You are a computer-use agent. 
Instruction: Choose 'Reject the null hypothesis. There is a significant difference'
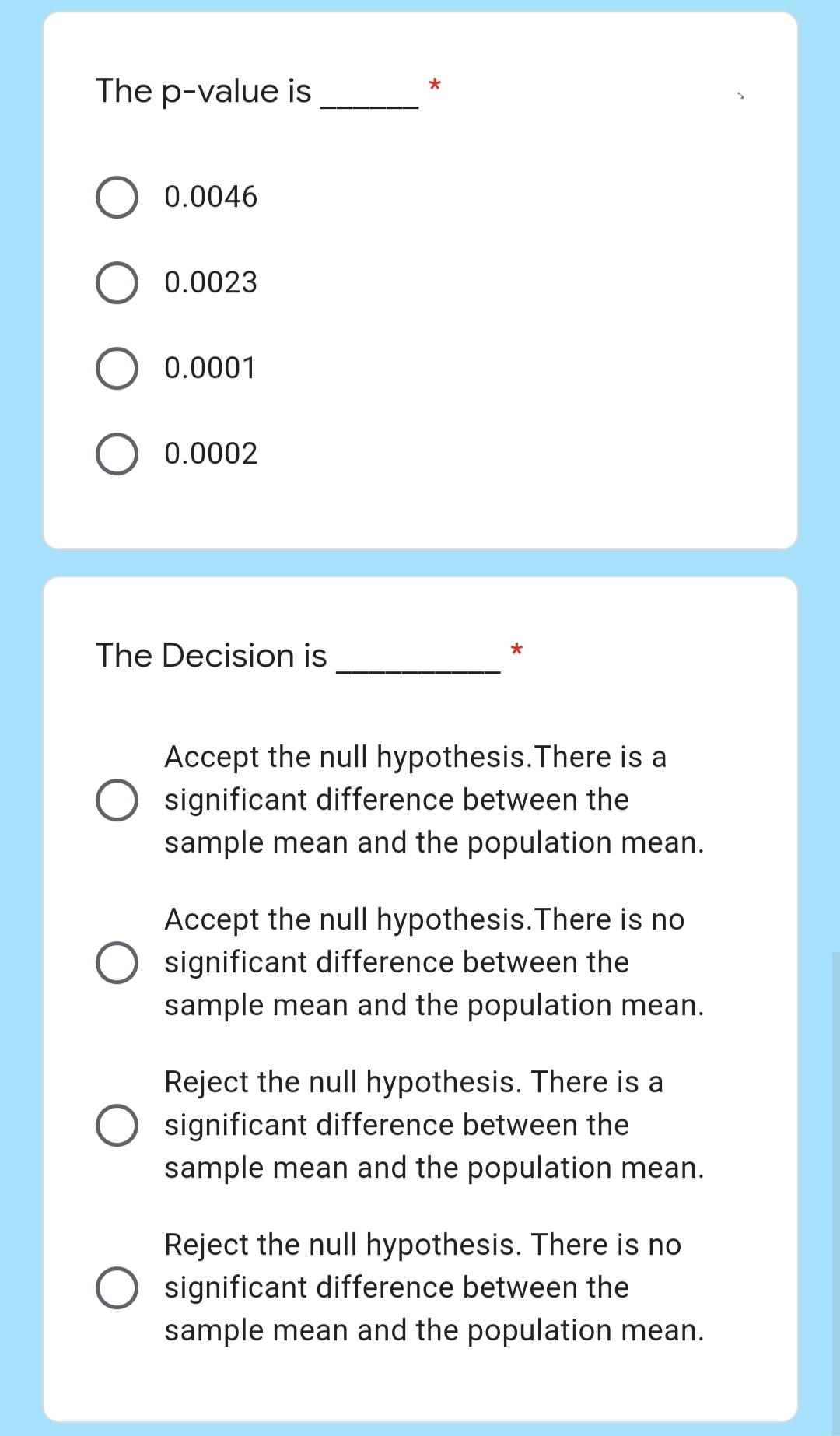pyautogui.click(x=117, y=1124)
